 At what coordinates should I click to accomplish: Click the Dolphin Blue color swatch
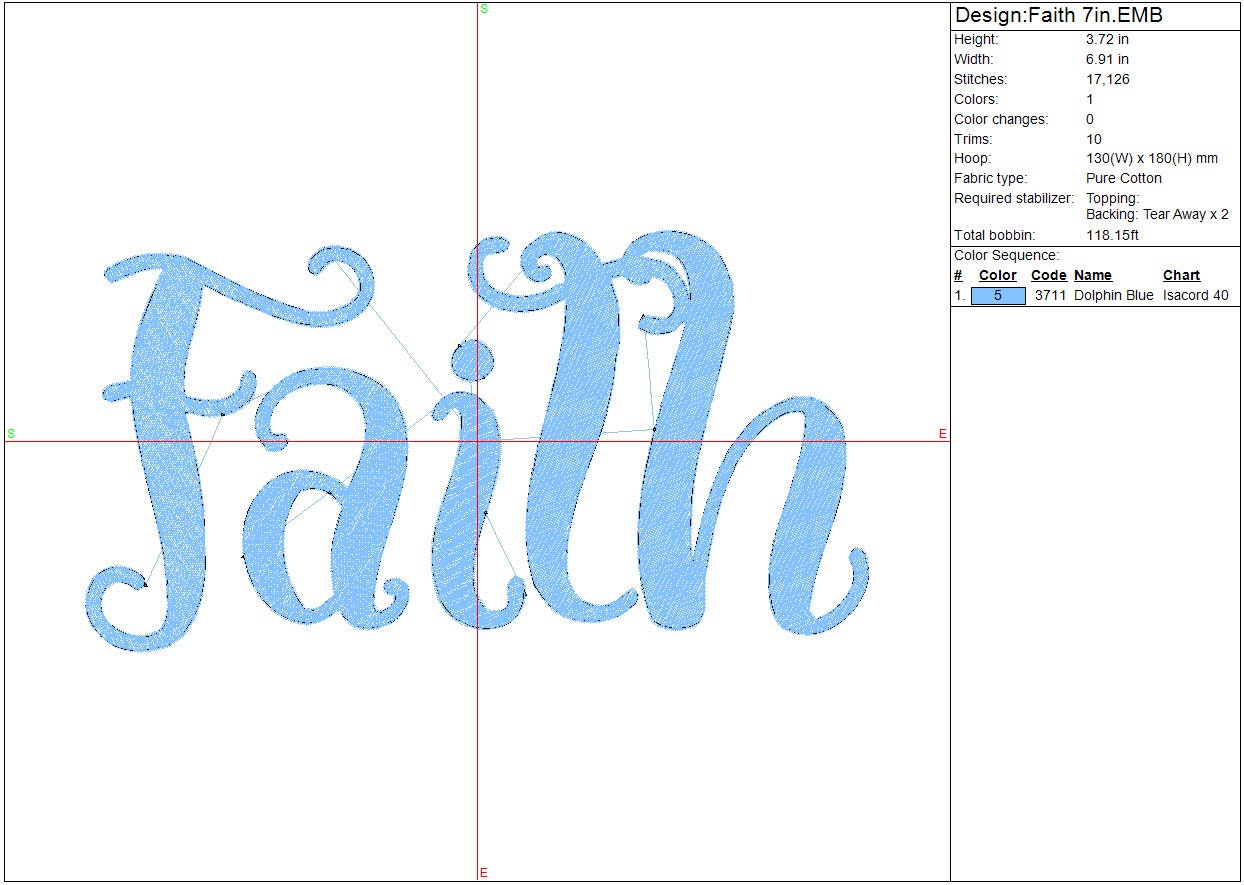point(998,296)
